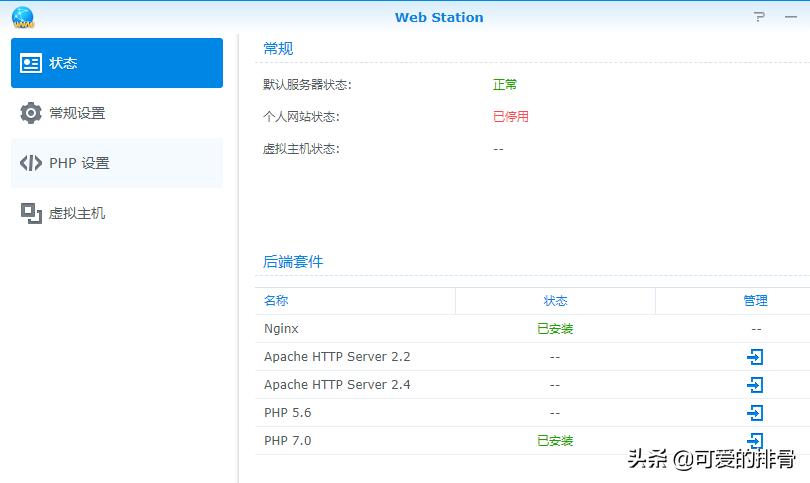The height and width of the screenshot is (483, 810).
Task: Click the 状态 status card icon
Action: tap(31, 63)
